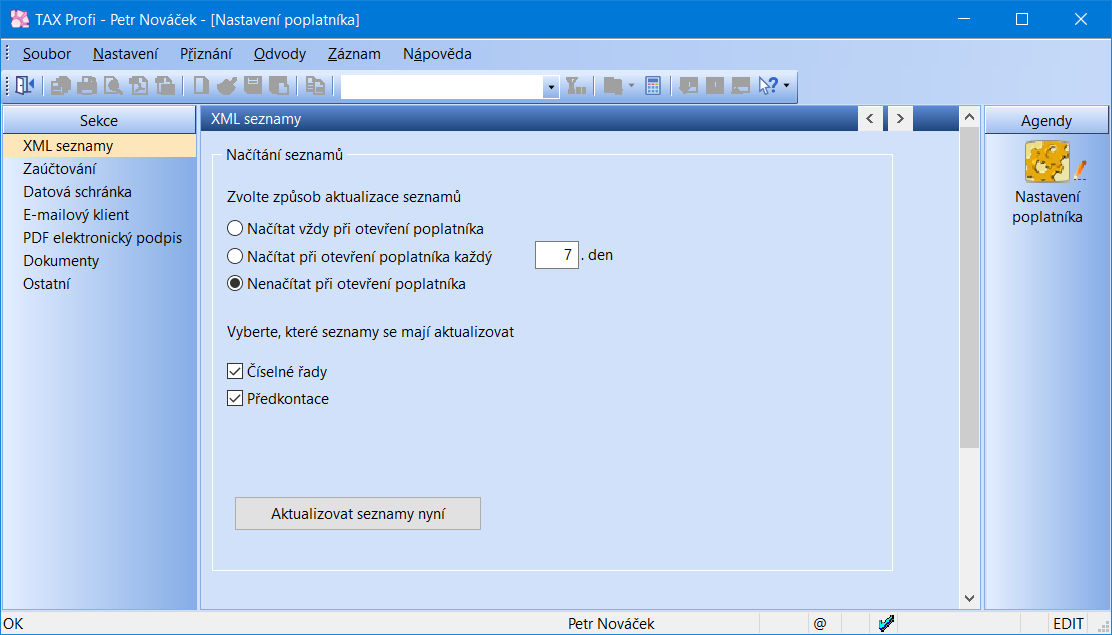This screenshot has width=1112, height=635.
Task: Click the context help cursor icon
Action: pyautogui.click(x=769, y=86)
